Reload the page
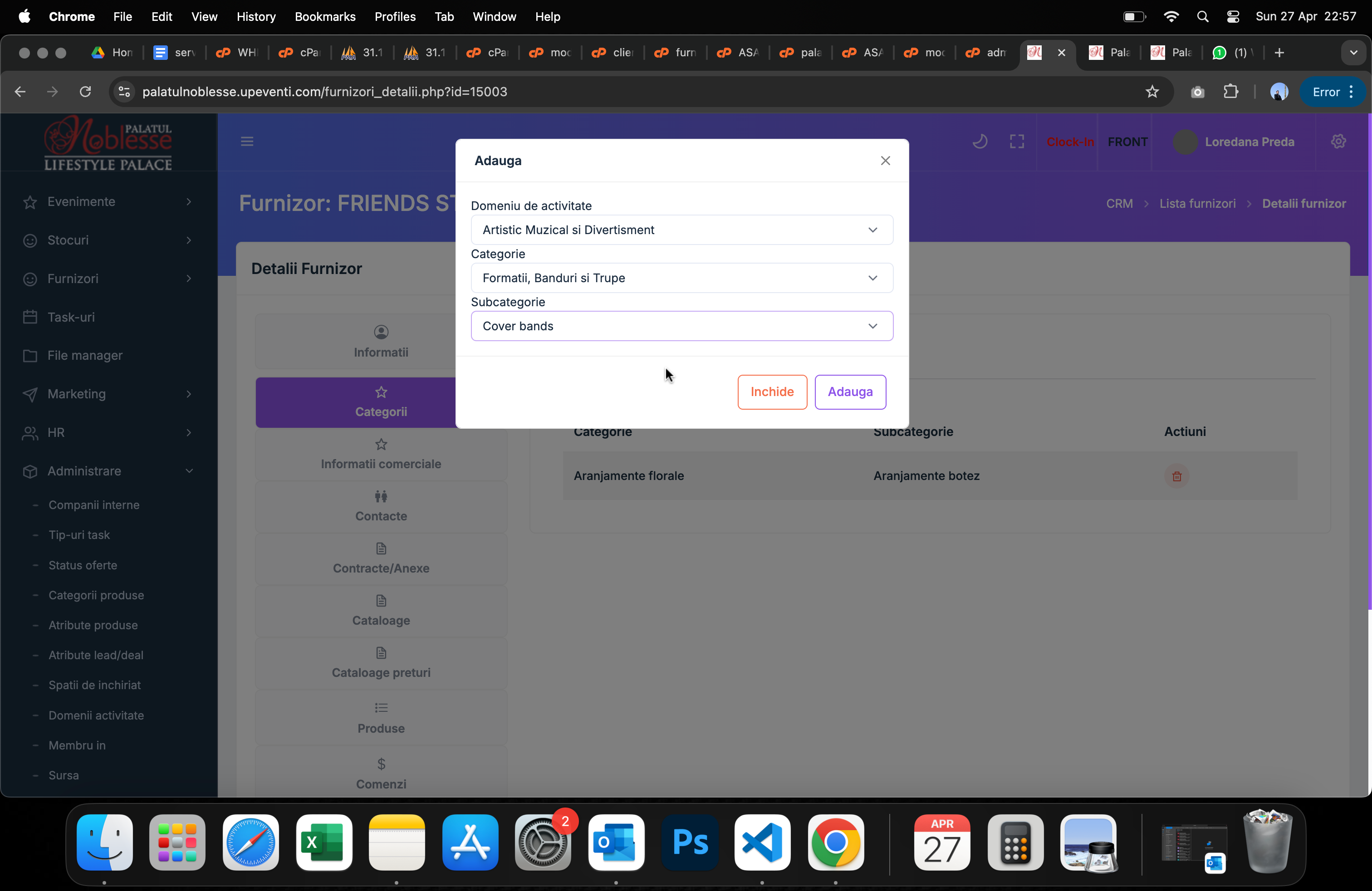This screenshot has height=891, width=1372. coord(85,92)
